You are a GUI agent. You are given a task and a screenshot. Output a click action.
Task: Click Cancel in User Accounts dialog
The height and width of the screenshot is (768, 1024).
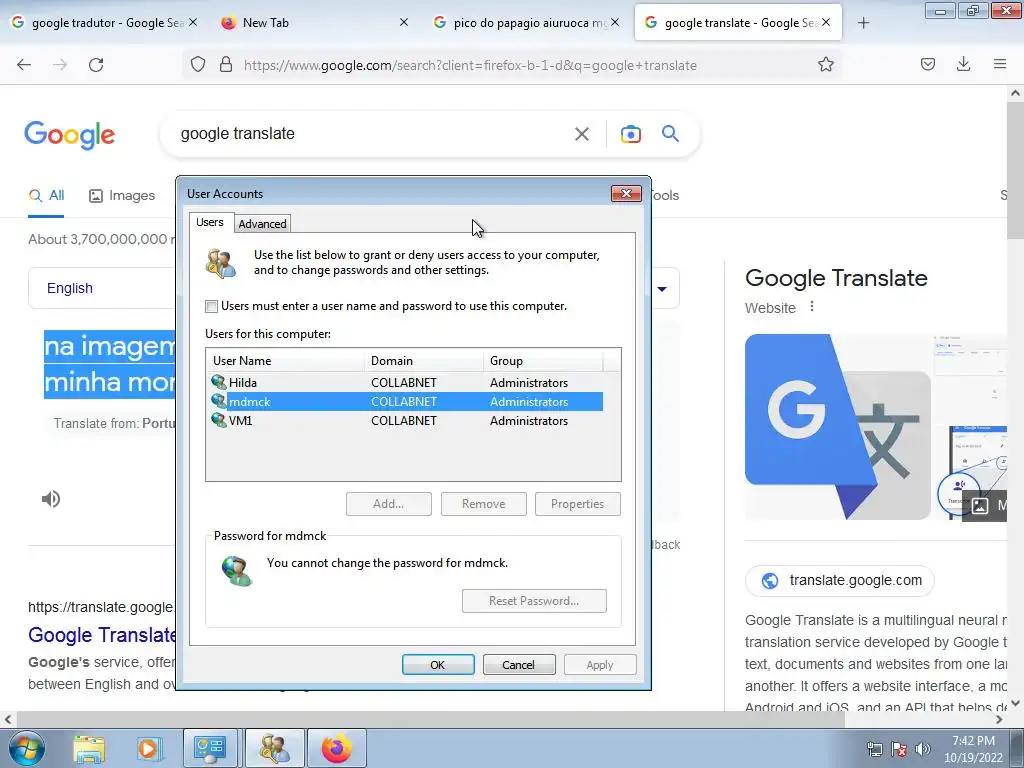[x=519, y=665]
